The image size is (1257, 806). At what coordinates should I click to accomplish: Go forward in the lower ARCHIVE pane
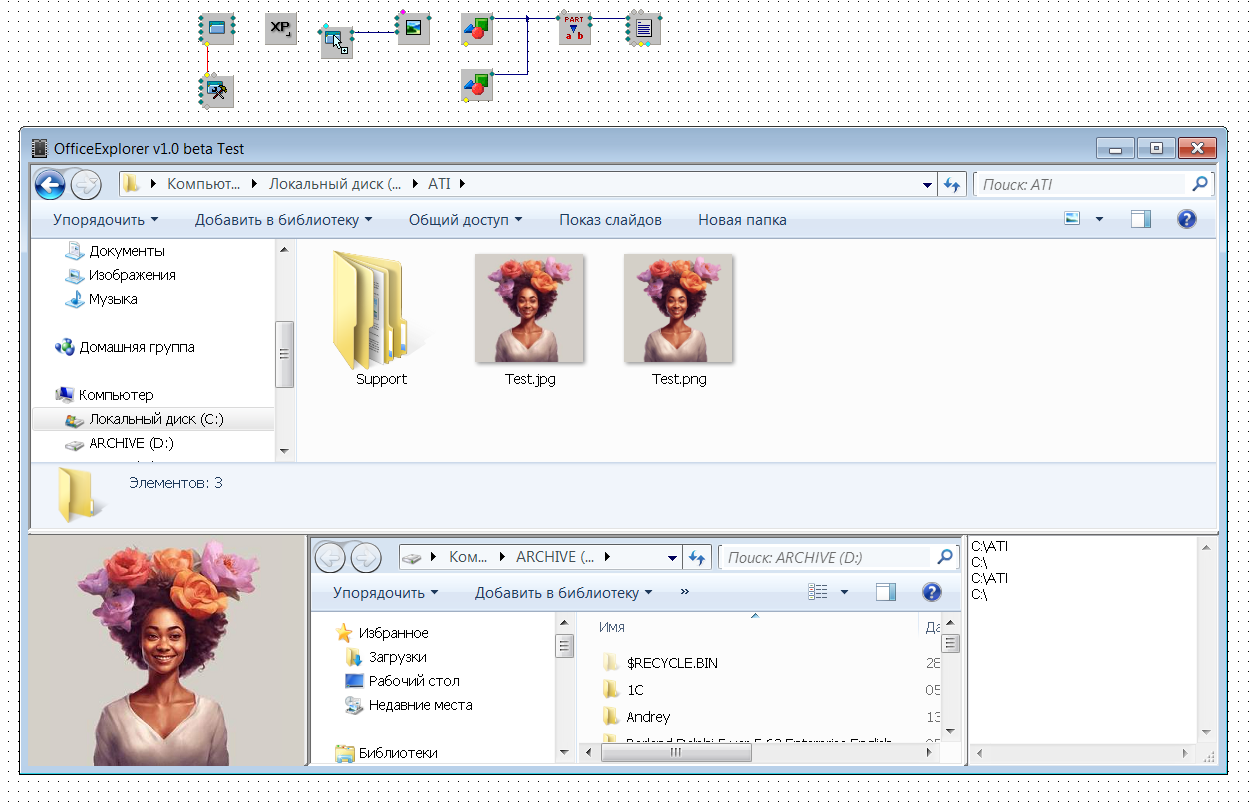[366, 557]
